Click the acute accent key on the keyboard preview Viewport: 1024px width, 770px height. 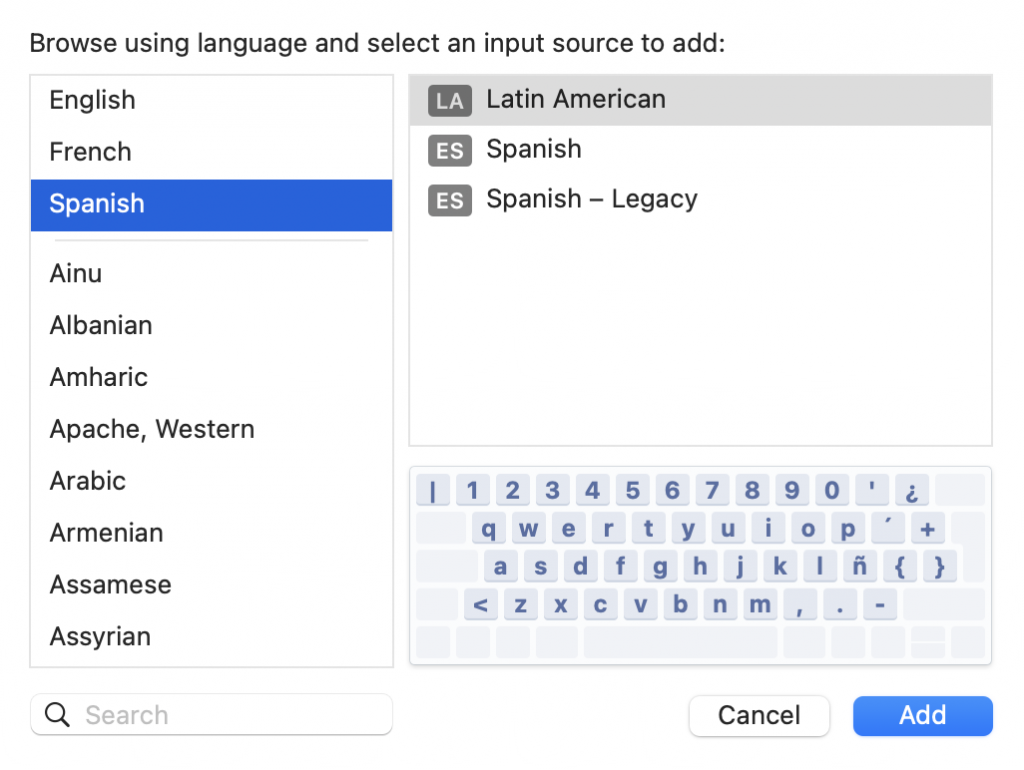887,528
